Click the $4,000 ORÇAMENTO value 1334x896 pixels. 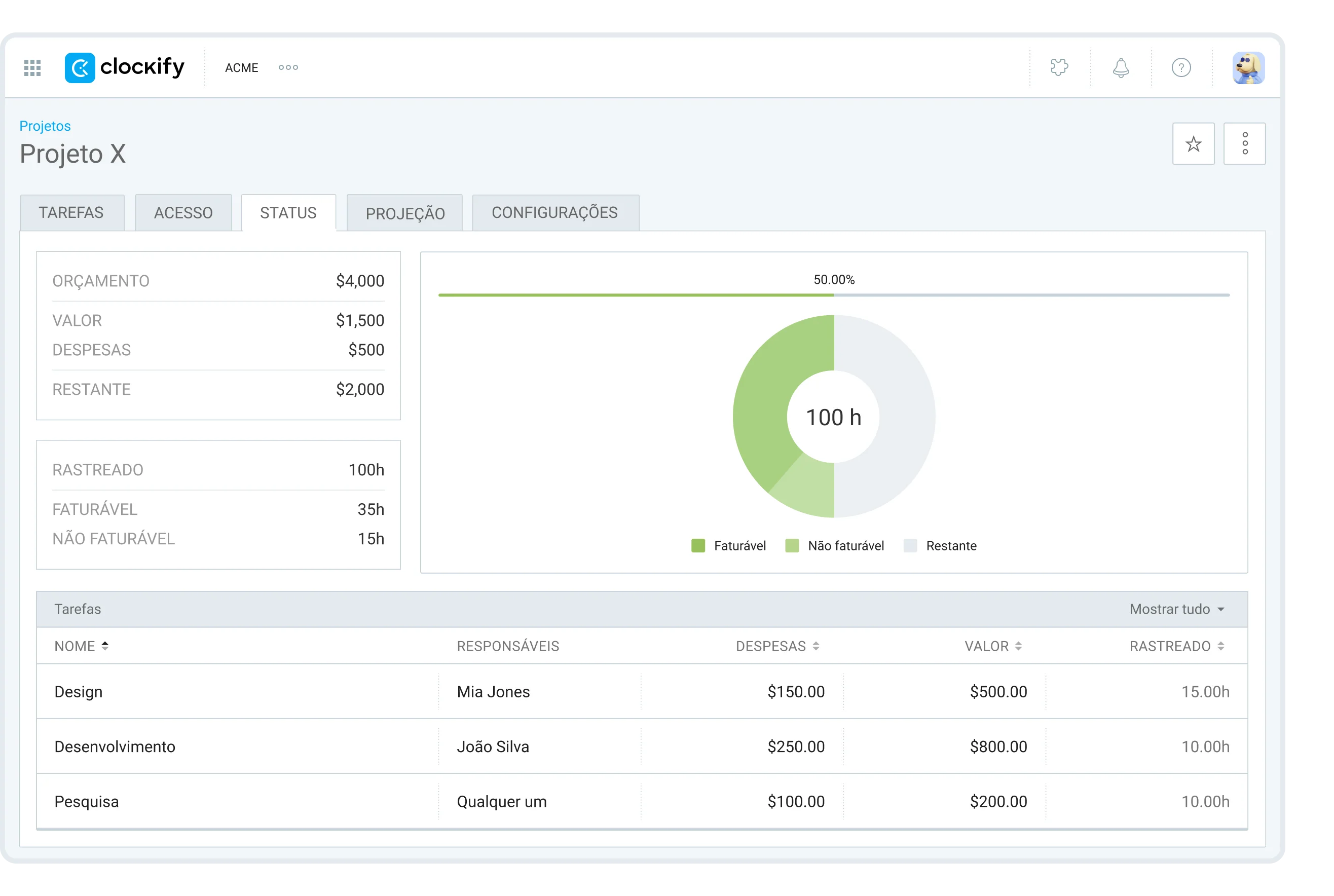point(360,281)
